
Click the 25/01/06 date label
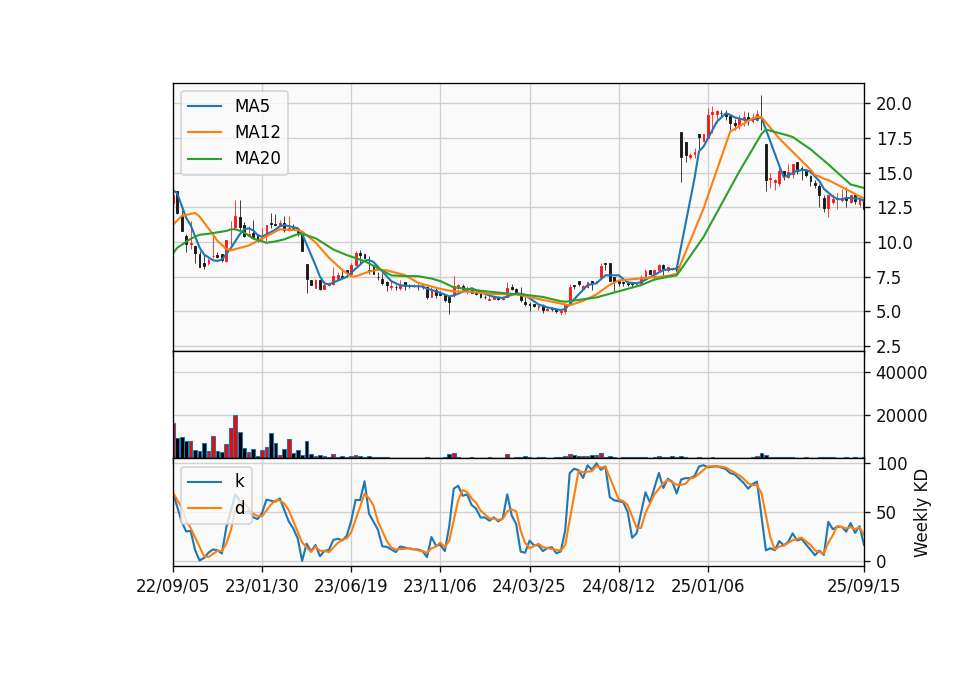[x=708, y=586]
